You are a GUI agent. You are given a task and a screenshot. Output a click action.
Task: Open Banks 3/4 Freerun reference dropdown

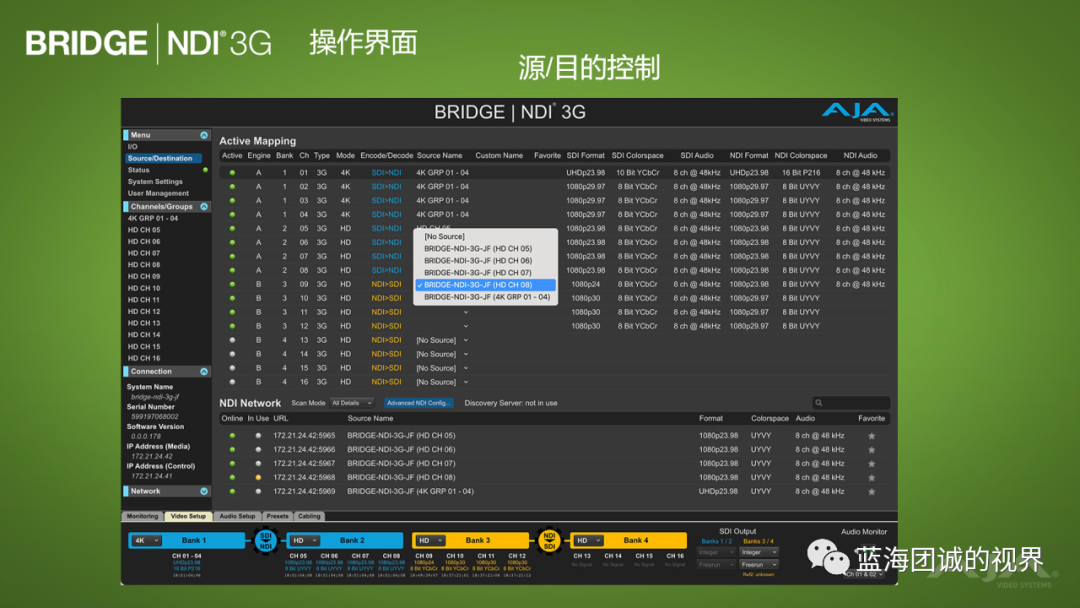click(x=759, y=565)
